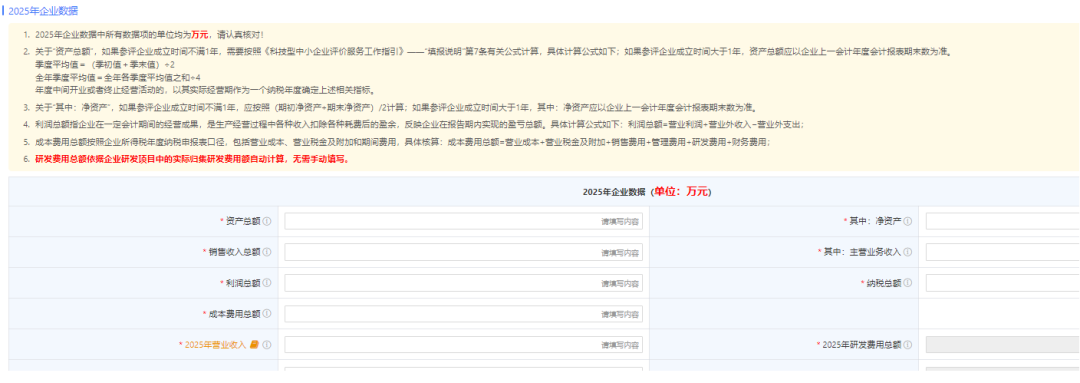Screen dimensions: 1080x383
Task: Click the table header 2025年企业数据（单位：万元）
Action: 646,192
